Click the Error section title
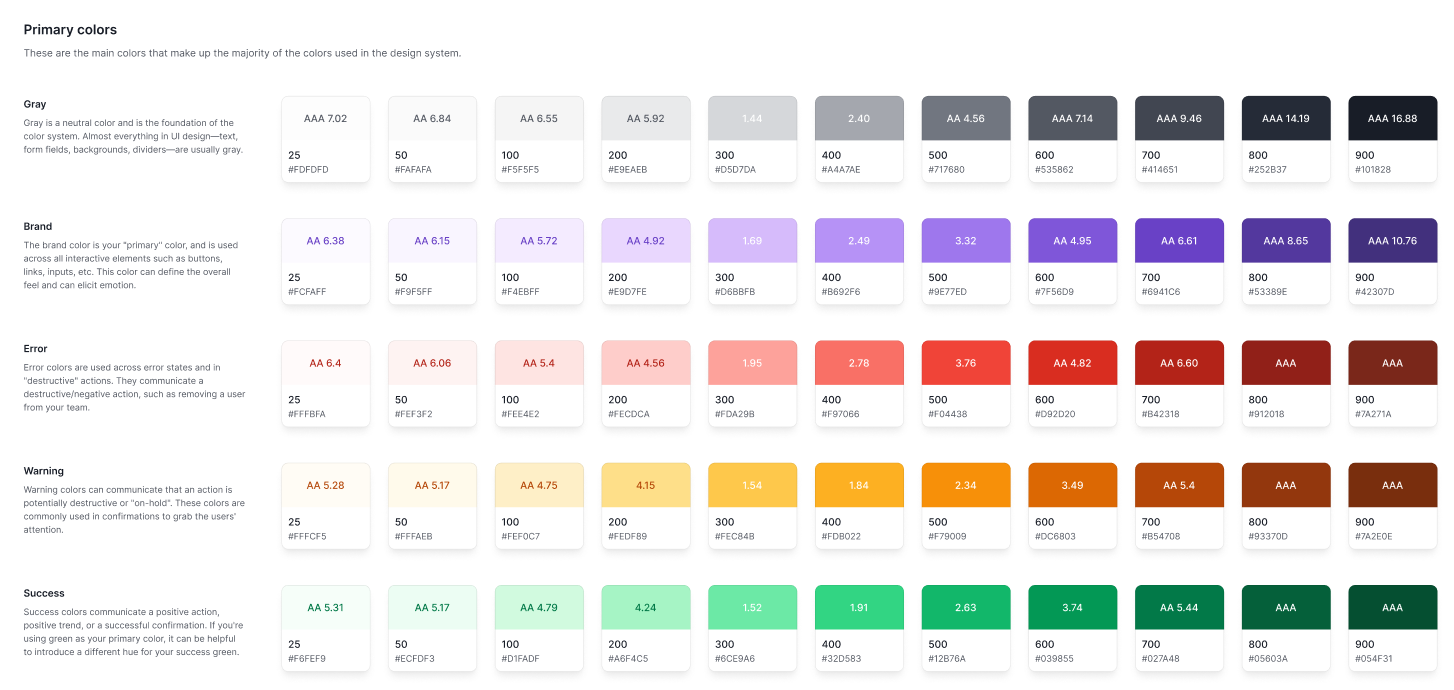 click(36, 349)
